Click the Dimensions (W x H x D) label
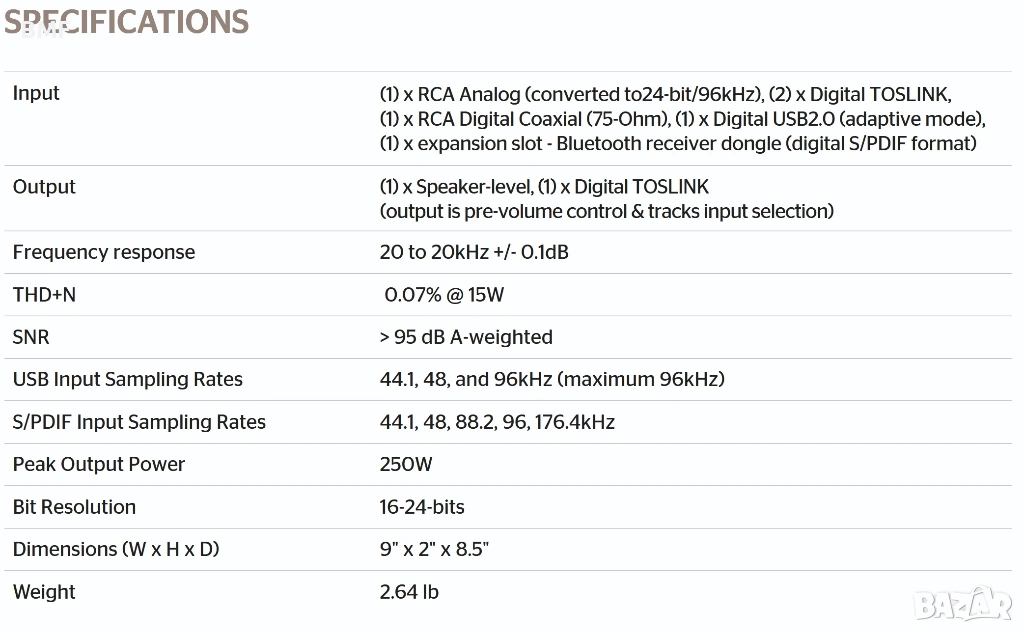1024x633 pixels. point(116,549)
